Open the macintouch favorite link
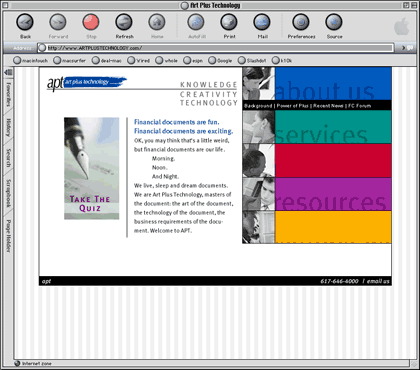This screenshot has height=370, width=420. [x=31, y=60]
